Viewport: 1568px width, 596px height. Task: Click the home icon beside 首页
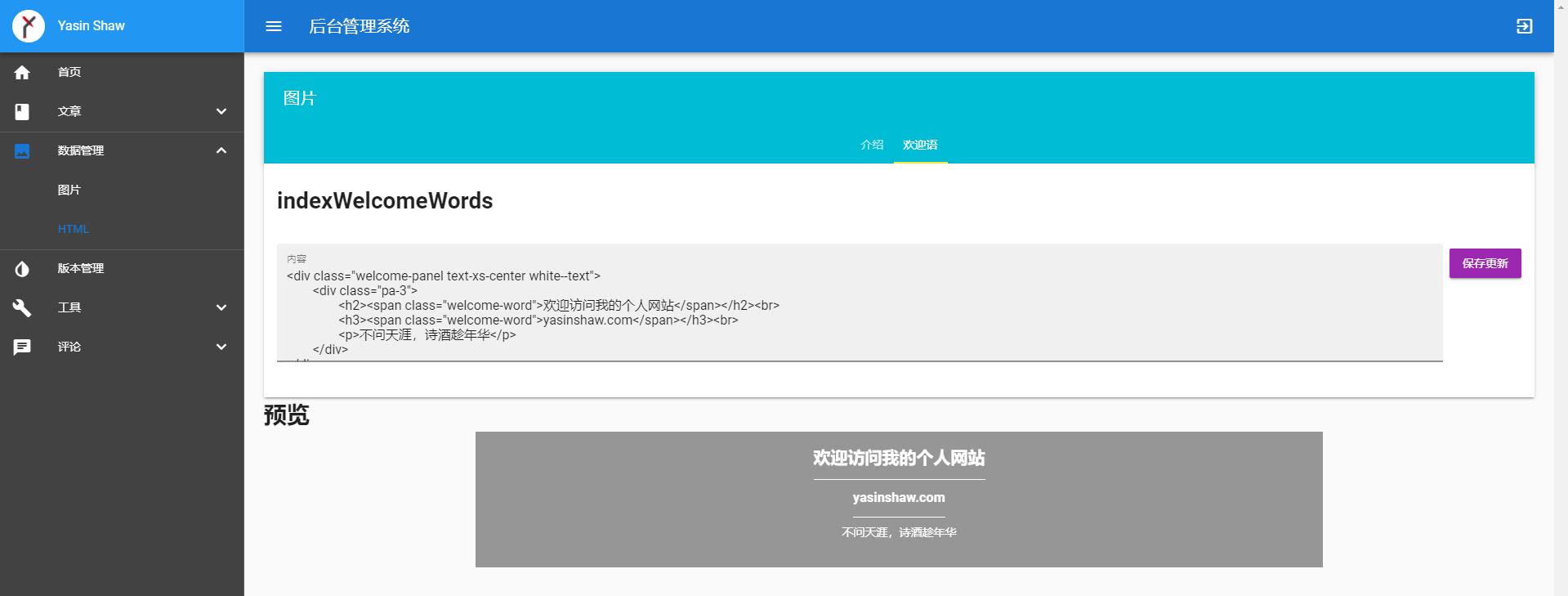tap(22, 72)
